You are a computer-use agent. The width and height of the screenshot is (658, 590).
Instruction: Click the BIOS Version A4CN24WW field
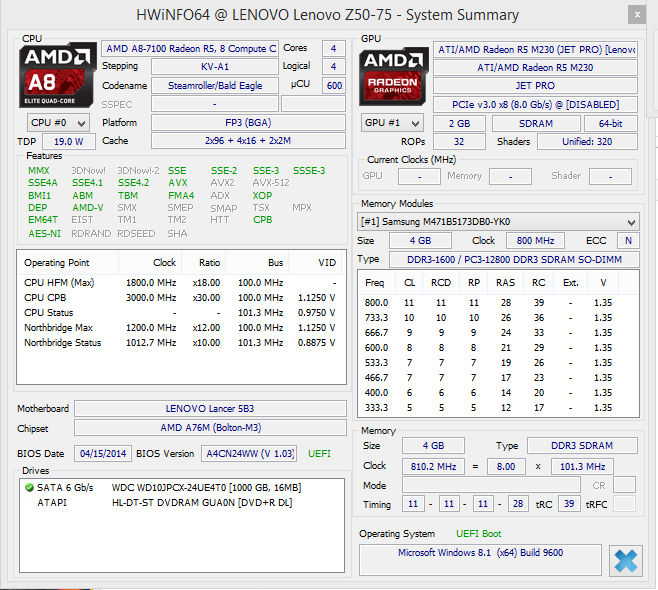click(249, 454)
